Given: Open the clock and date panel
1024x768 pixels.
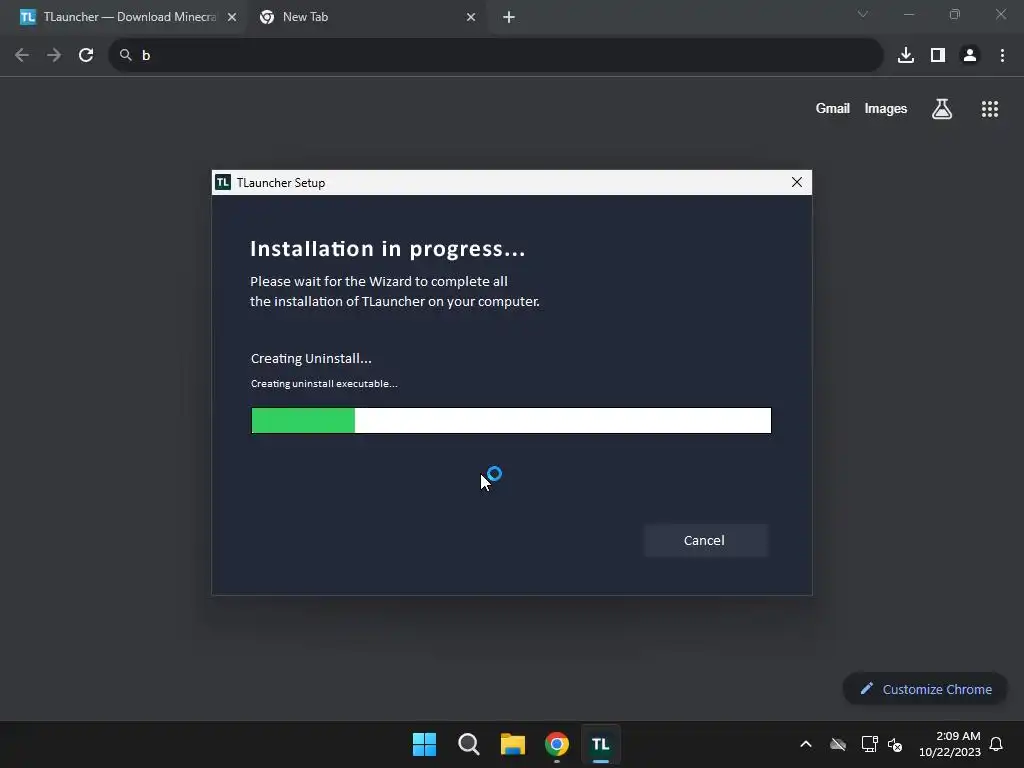Looking at the screenshot, I should coord(950,744).
